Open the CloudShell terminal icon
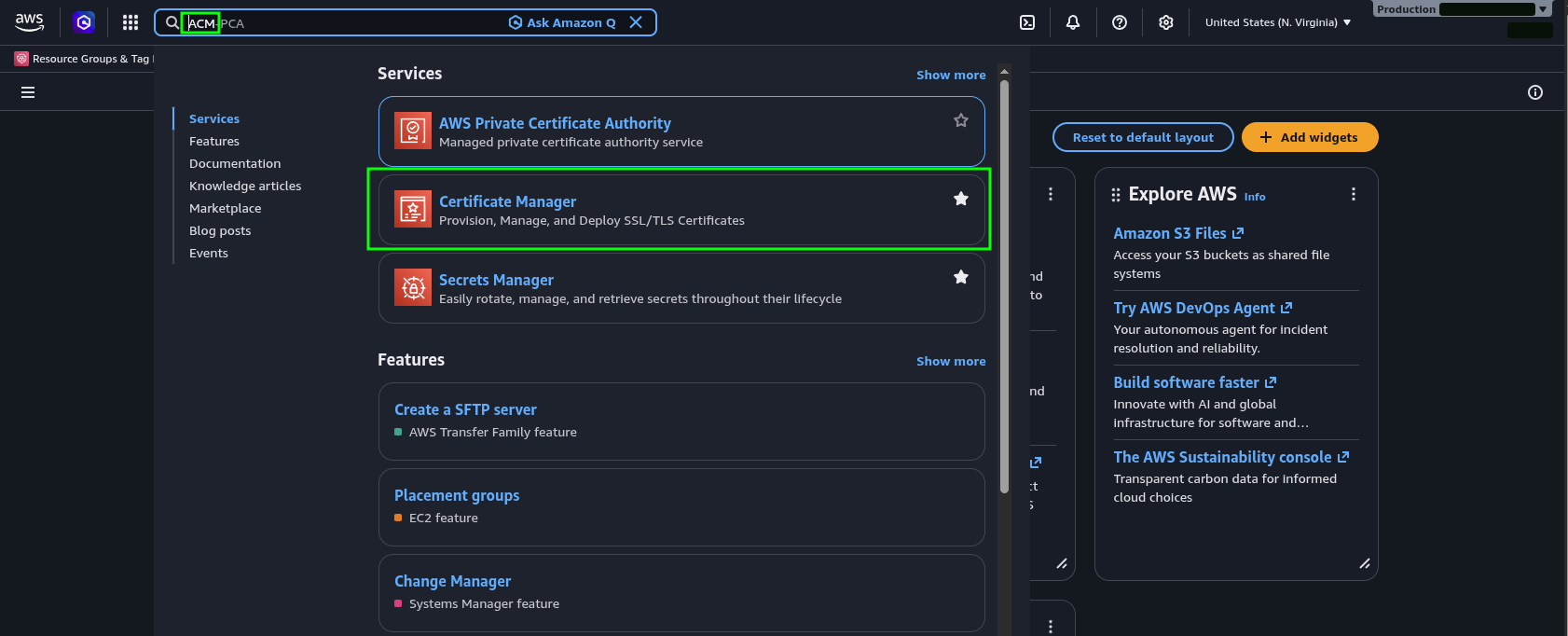 pyautogui.click(x=1027, y=22)
